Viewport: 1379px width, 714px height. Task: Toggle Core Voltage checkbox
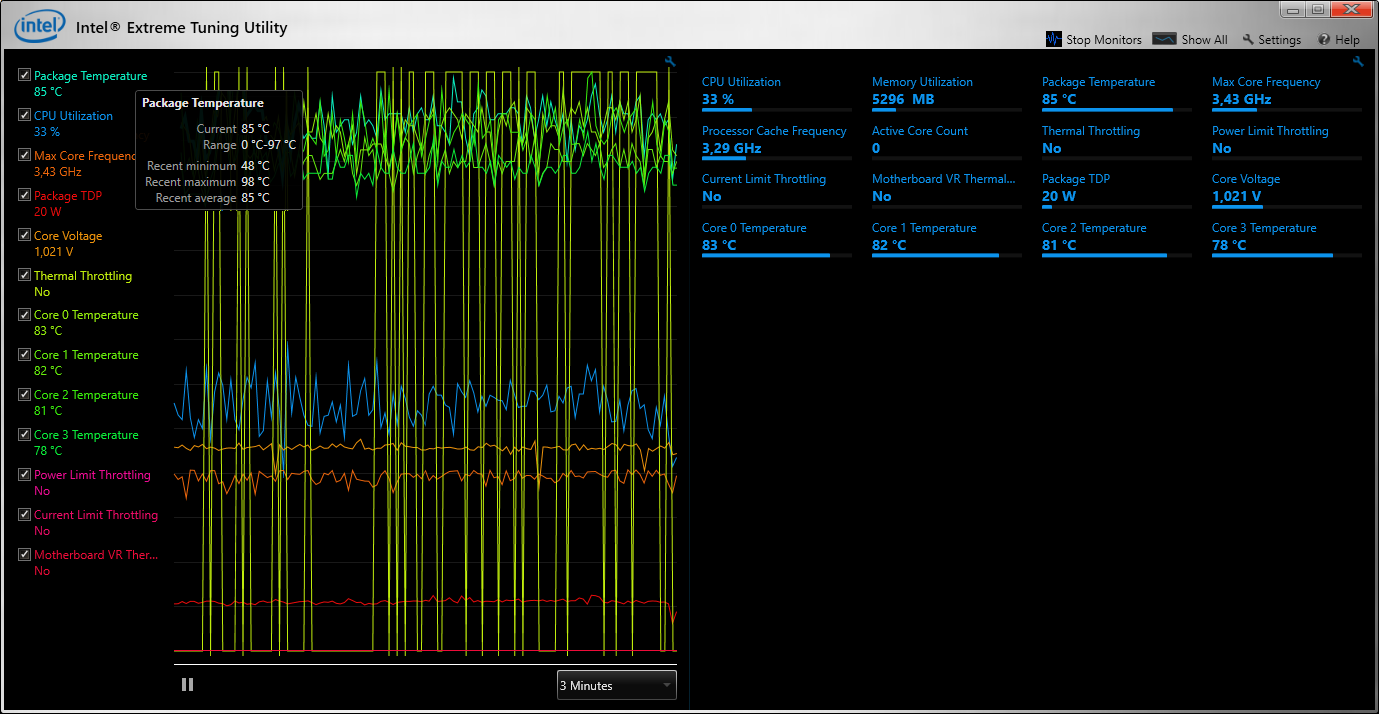pos(25,235)
